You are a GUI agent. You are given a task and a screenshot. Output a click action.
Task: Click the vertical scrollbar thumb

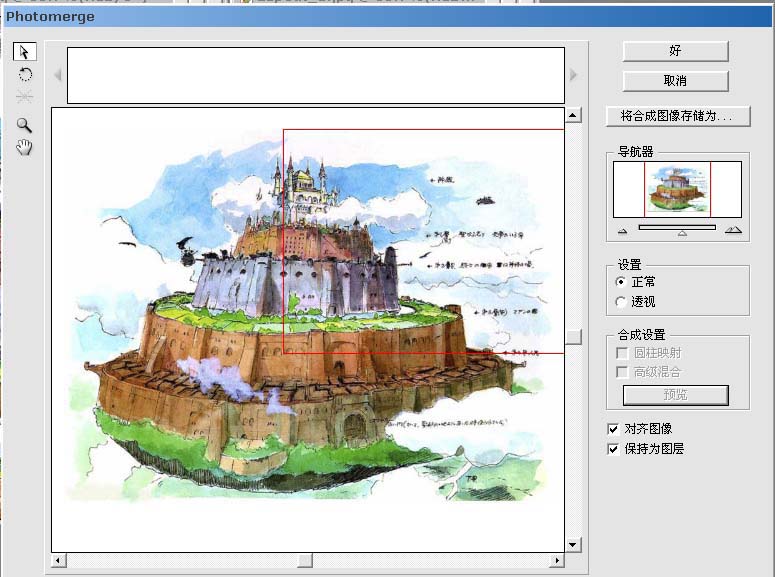(x=573, y=337)
